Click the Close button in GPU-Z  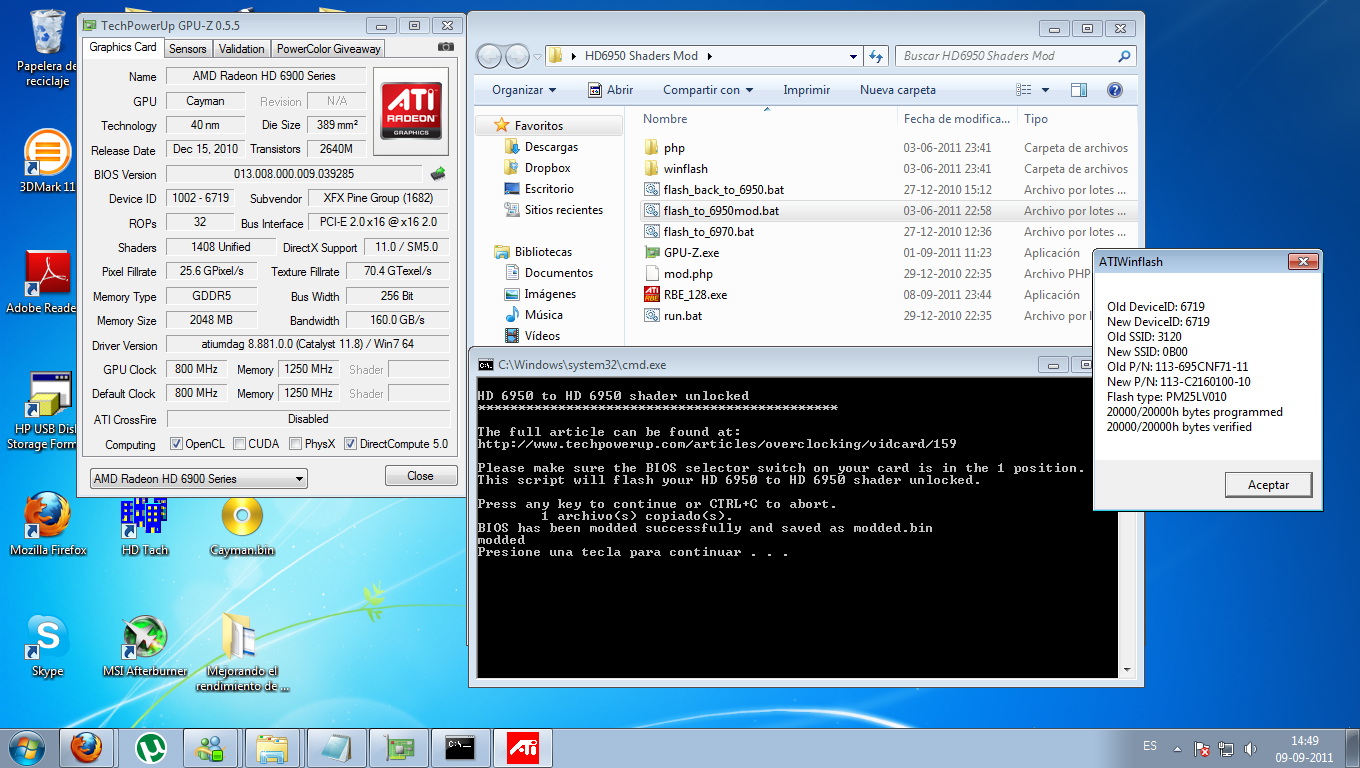pyautogui.click(x=421, y=476)
